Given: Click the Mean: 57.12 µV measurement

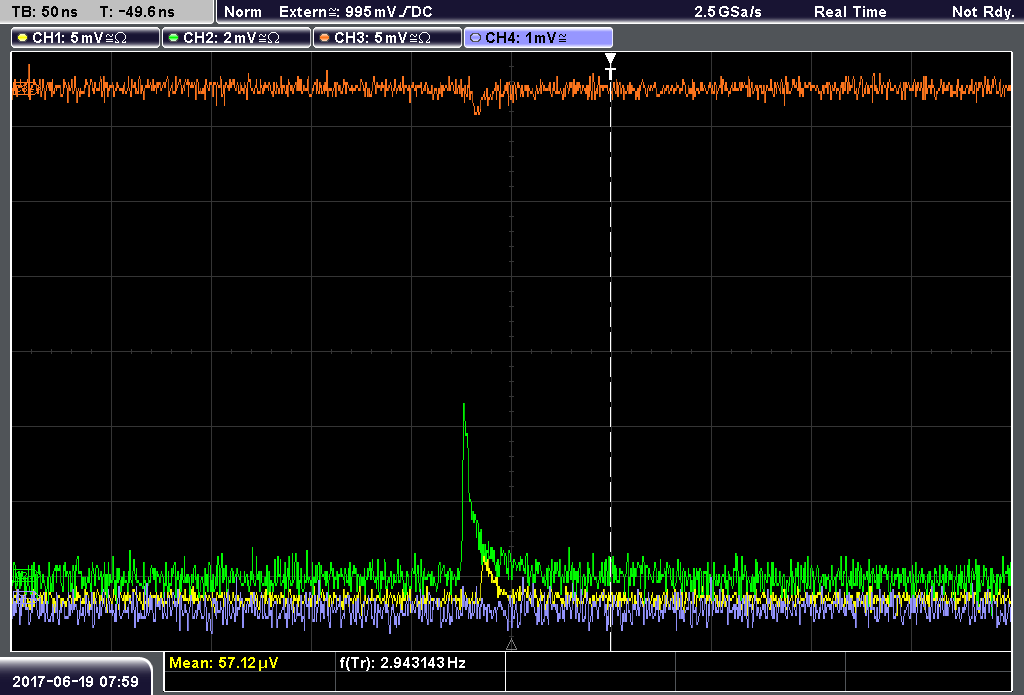Looking at the screenshot, I should pyautogui.click(x=223, y=663).
